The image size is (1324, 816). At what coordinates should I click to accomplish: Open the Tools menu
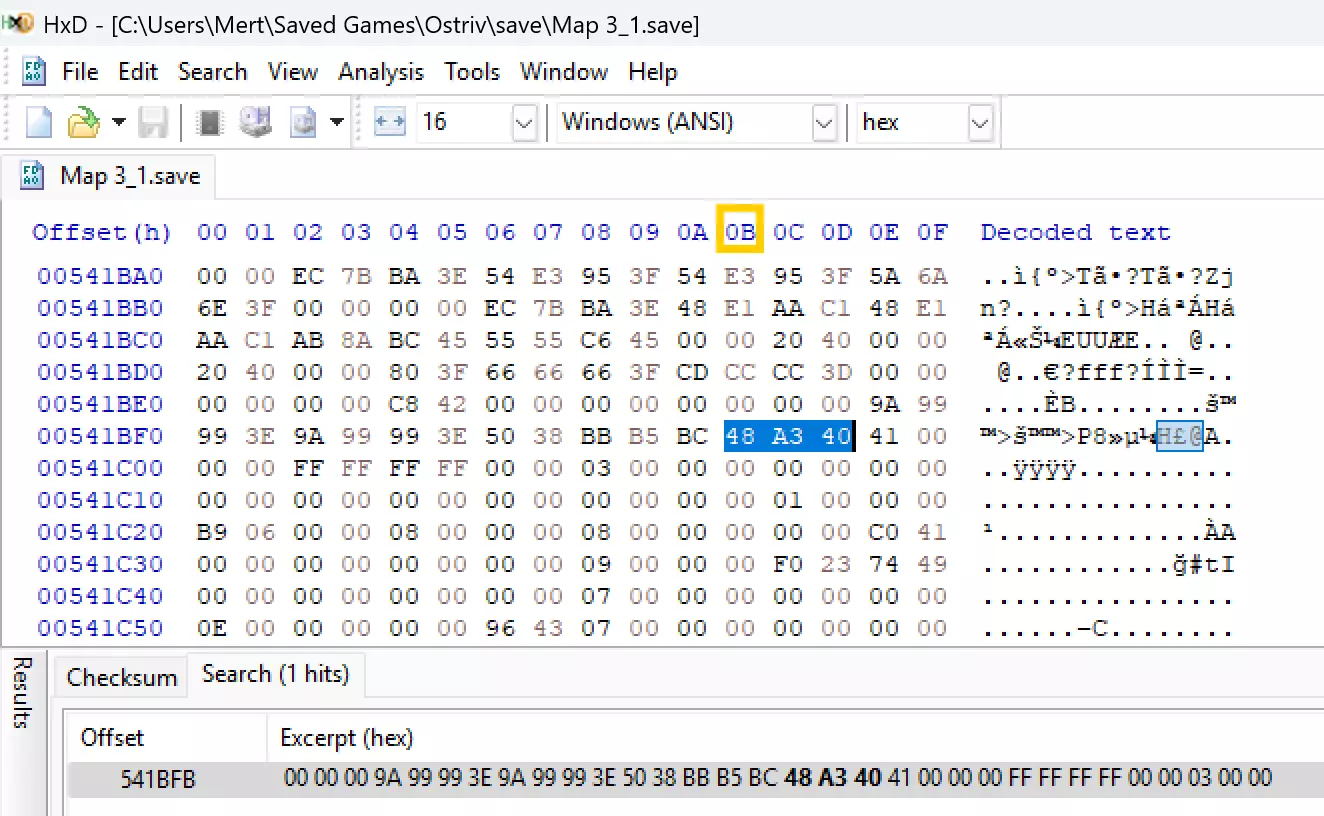472,72
